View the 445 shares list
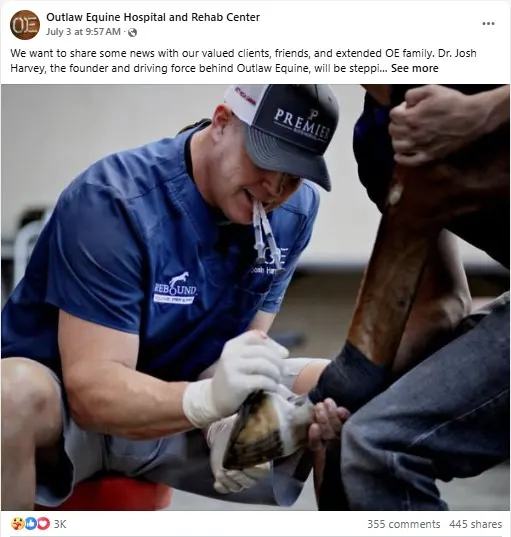Viewport: 511px width, 537px height. (x=475, y=524)
